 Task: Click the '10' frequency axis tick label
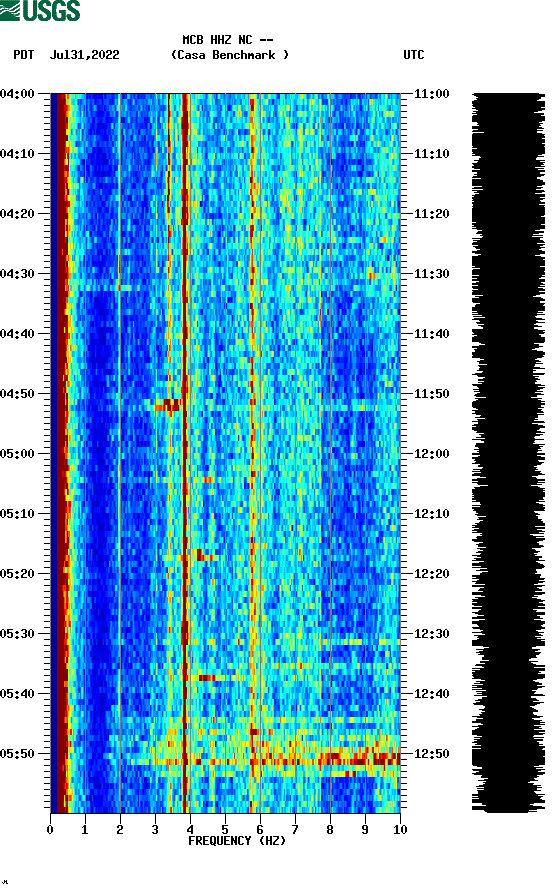pos(400,830)
